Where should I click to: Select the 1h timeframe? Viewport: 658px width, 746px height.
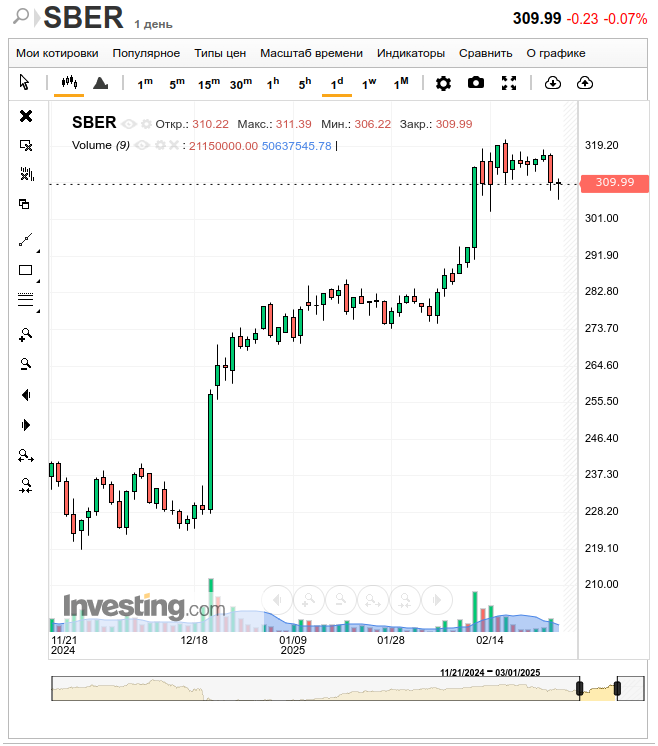click(273, 84)
